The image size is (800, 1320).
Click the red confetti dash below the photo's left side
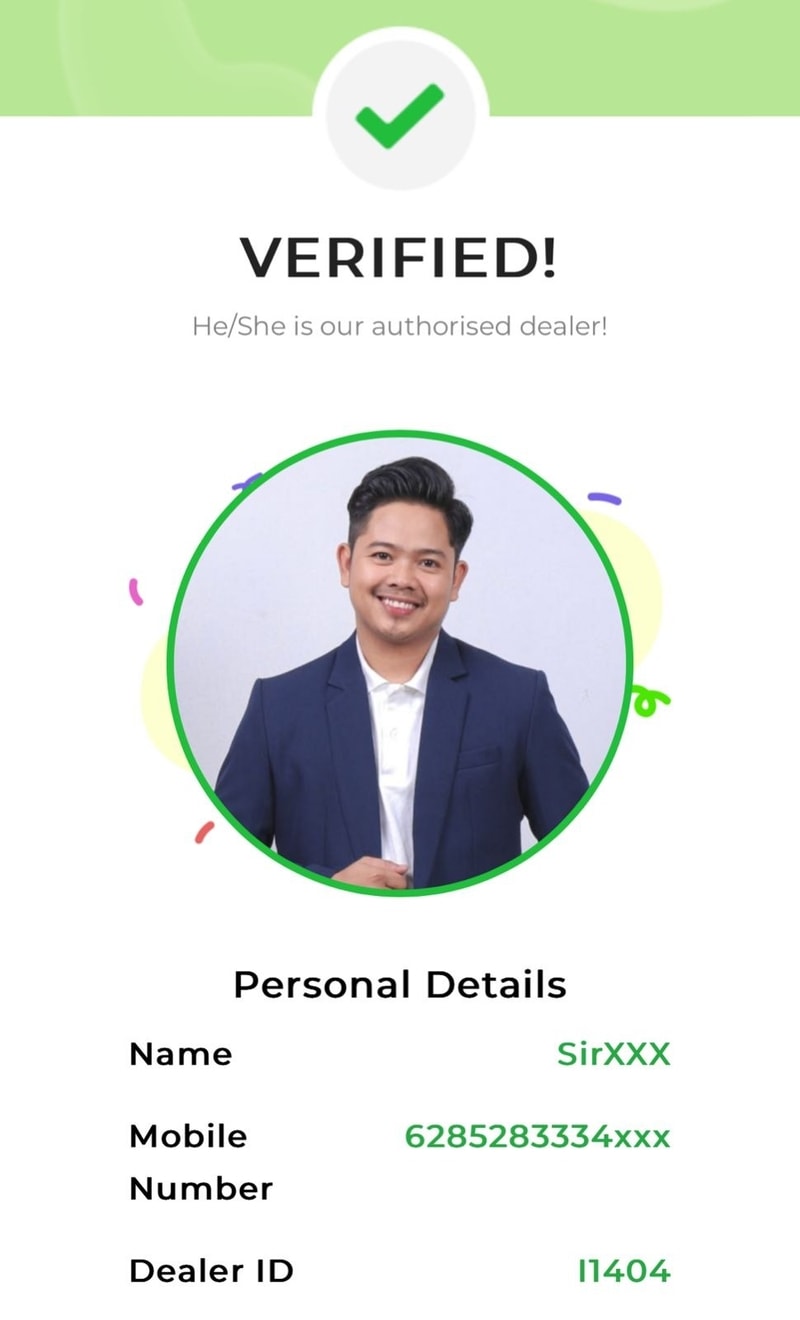point(204,831)
